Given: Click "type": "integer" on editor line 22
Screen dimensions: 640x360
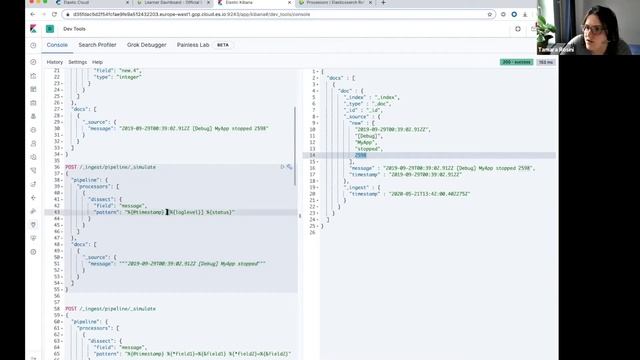Looking at the screenshot, I should (x=118, y=77).
